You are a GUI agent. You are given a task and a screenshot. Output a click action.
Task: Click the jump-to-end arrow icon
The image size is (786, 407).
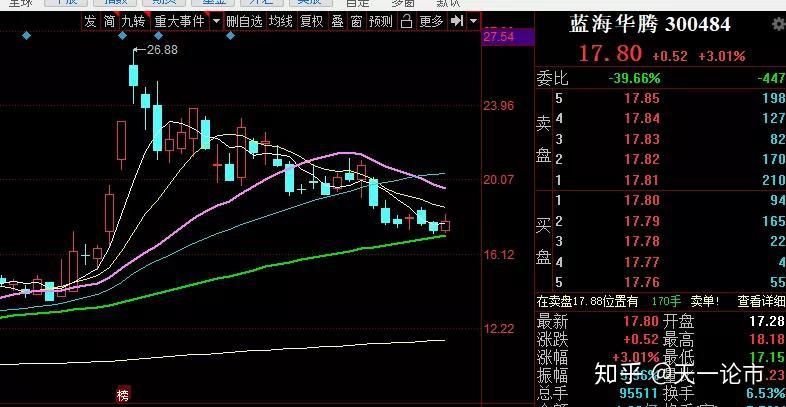coord(457,22)
